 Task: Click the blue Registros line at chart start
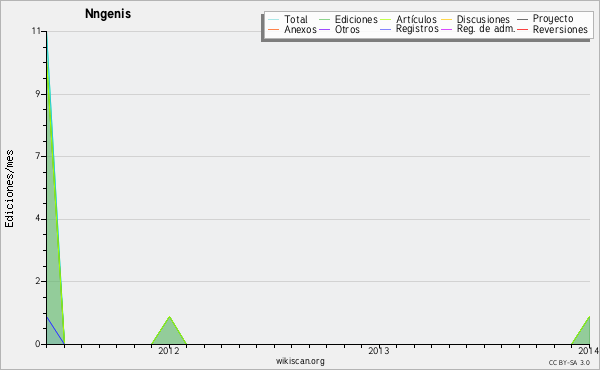pyautogui.click(x=55, y=331)
